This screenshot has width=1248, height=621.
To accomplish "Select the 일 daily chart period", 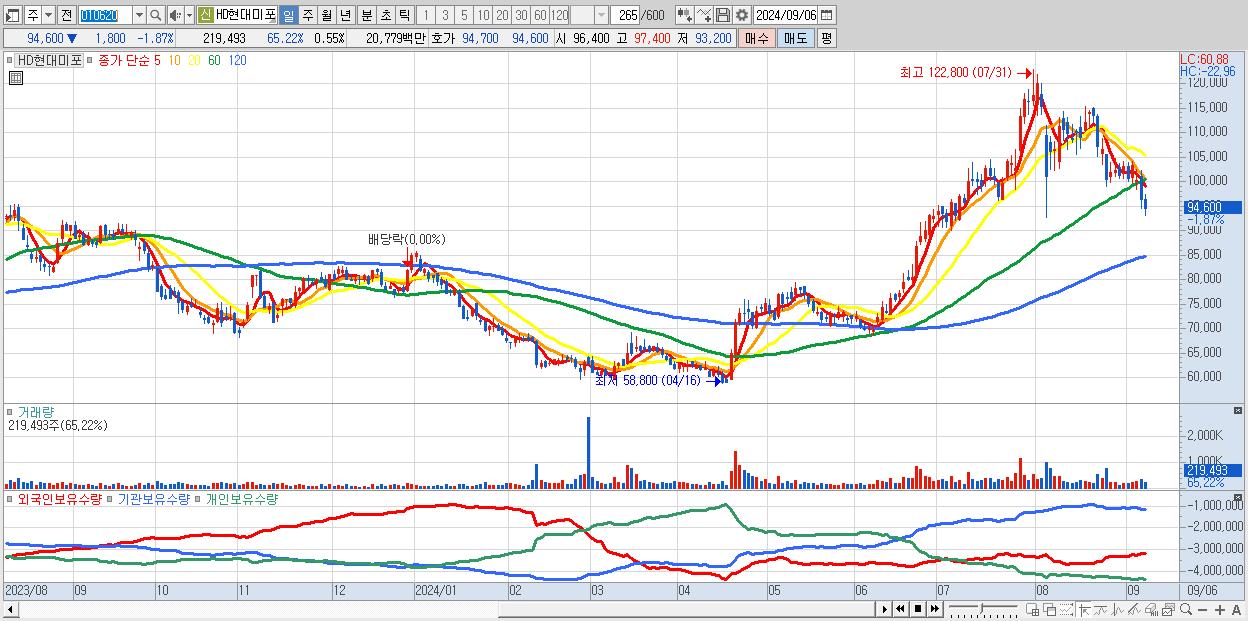I will (288, 15).
